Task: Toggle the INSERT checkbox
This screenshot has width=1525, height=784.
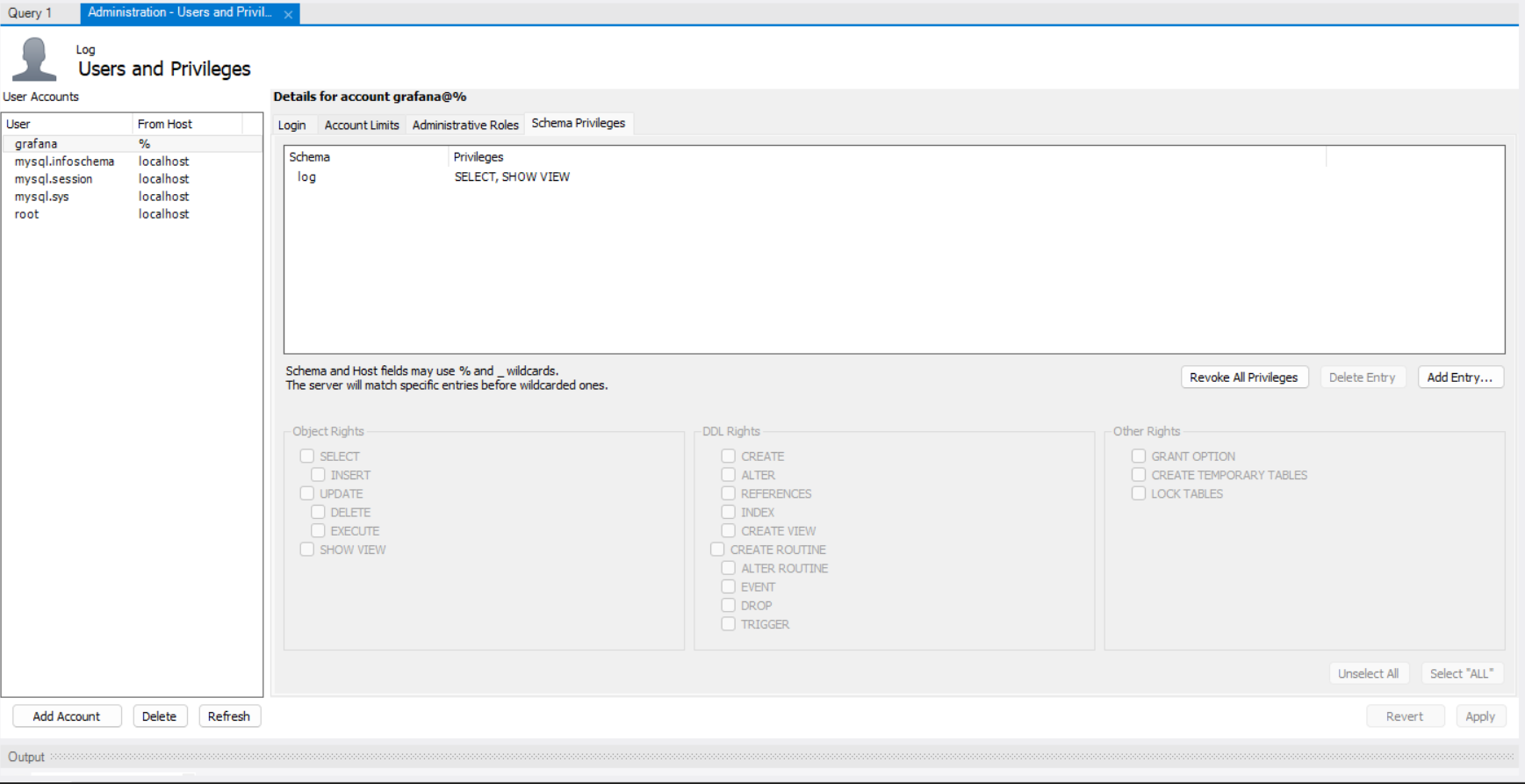Action: [x=318, y=475]
